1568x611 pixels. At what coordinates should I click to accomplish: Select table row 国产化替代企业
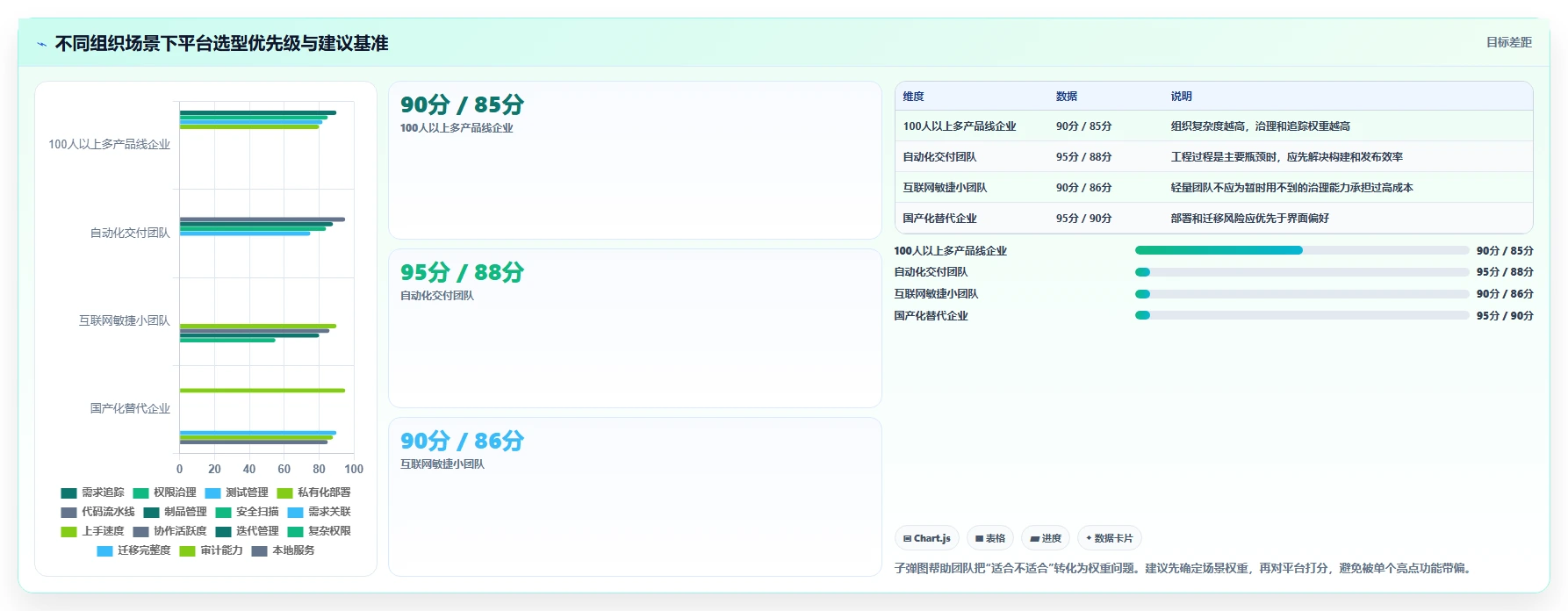pyautogui.click(x=1214, y=218)
